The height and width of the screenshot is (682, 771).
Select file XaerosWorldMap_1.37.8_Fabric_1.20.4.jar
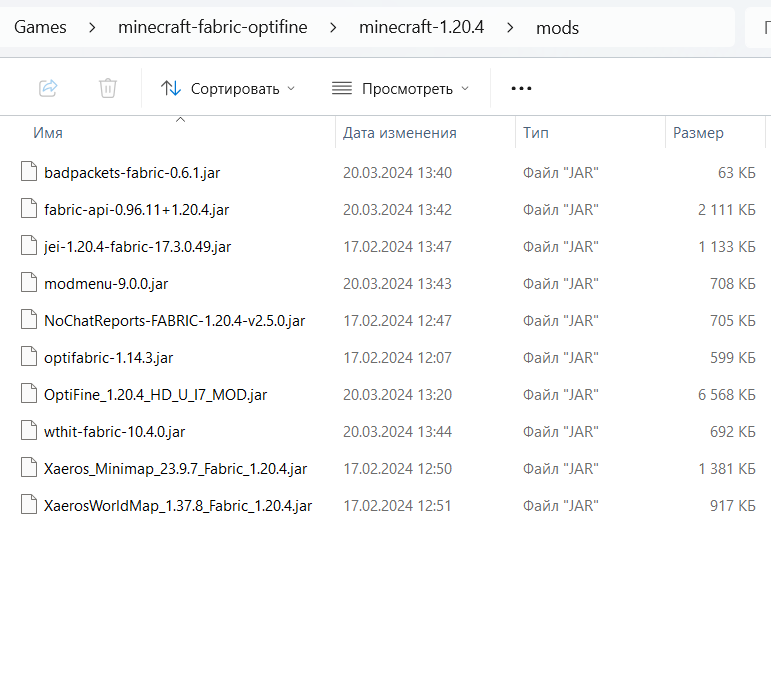(x=178, y=506)
